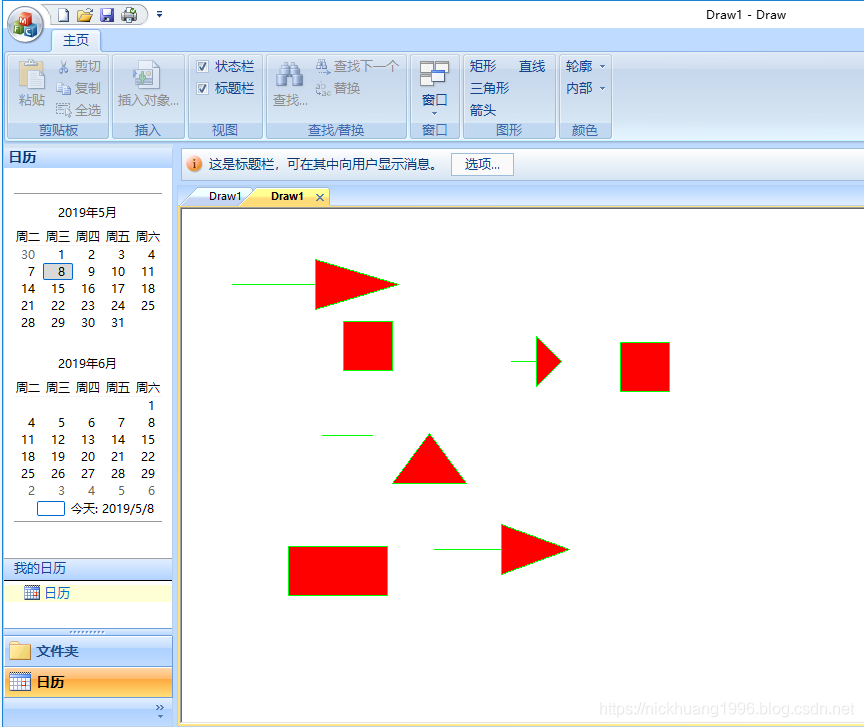The height and width of the screenshot is (727, 864).
Task: Select June 1 in the calendar
Action: 151,406
